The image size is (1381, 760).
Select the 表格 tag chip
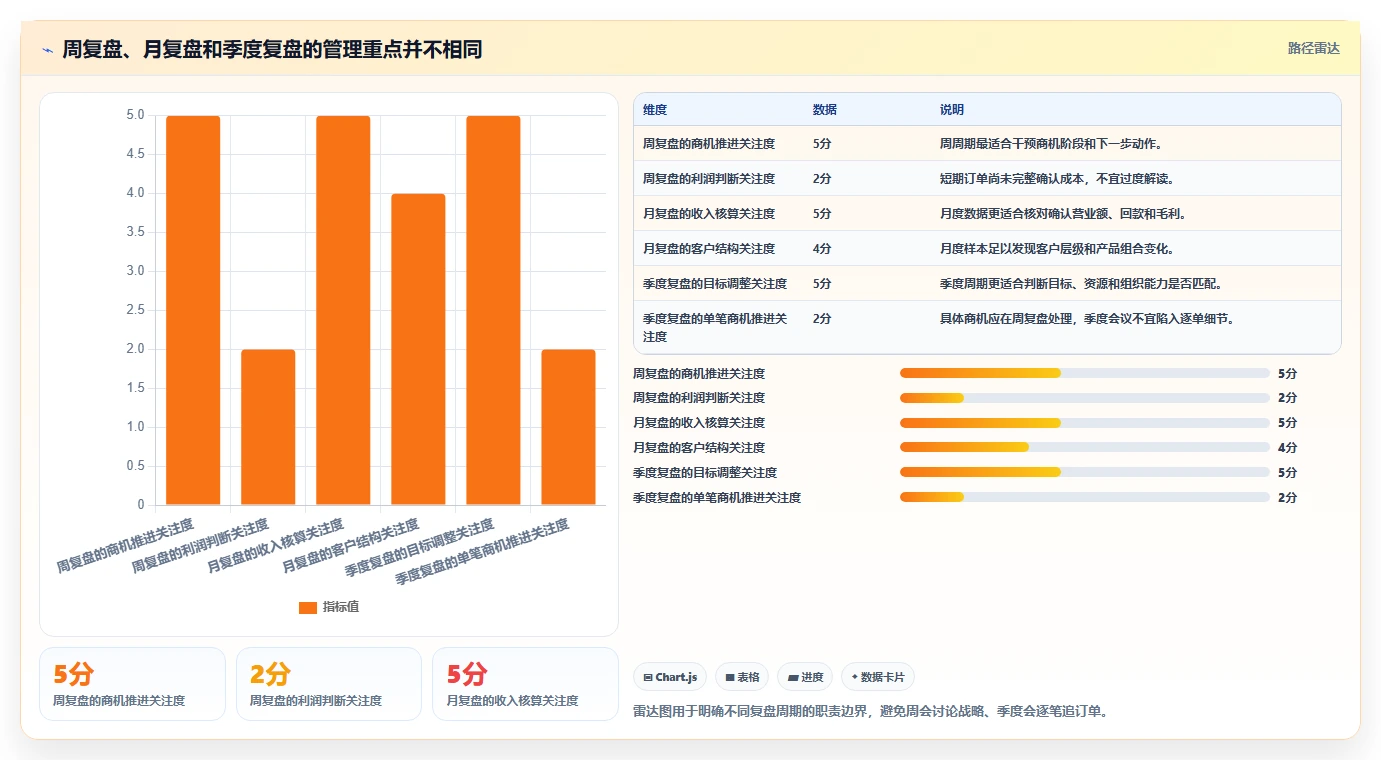[x=742, y=677]
